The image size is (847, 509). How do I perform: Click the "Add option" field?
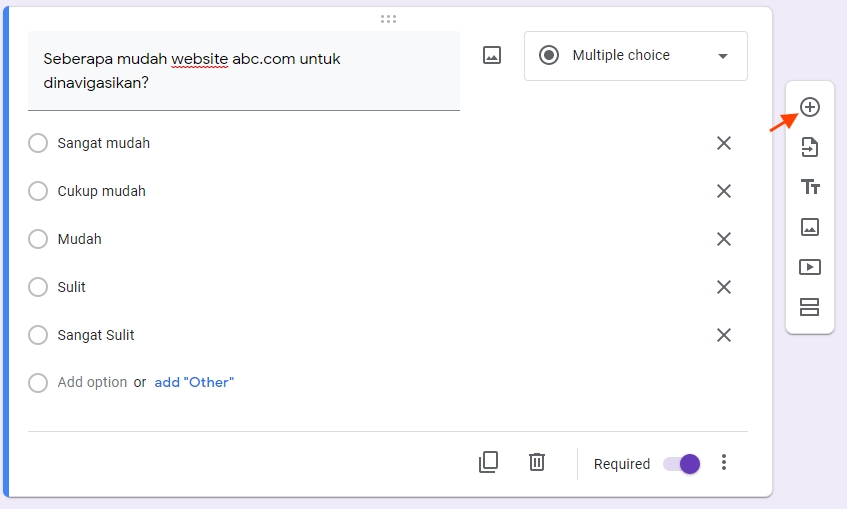[92, 382]
